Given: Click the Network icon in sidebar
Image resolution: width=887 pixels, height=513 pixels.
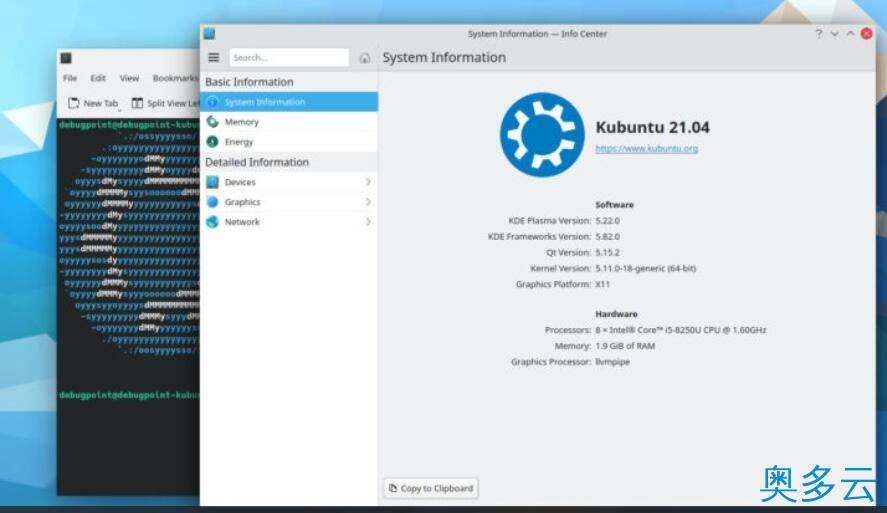Looking at the screenshot, I should click(x=212, y=222).
